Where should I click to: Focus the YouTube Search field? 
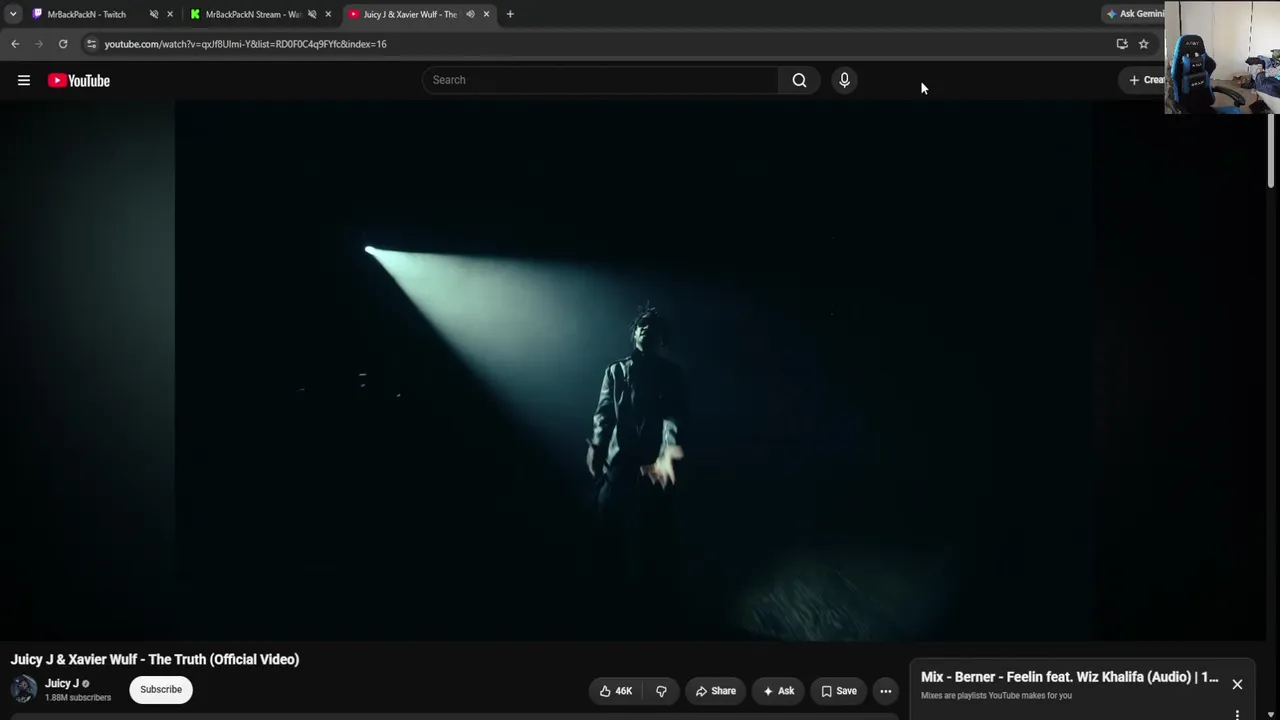click(600, 80)
